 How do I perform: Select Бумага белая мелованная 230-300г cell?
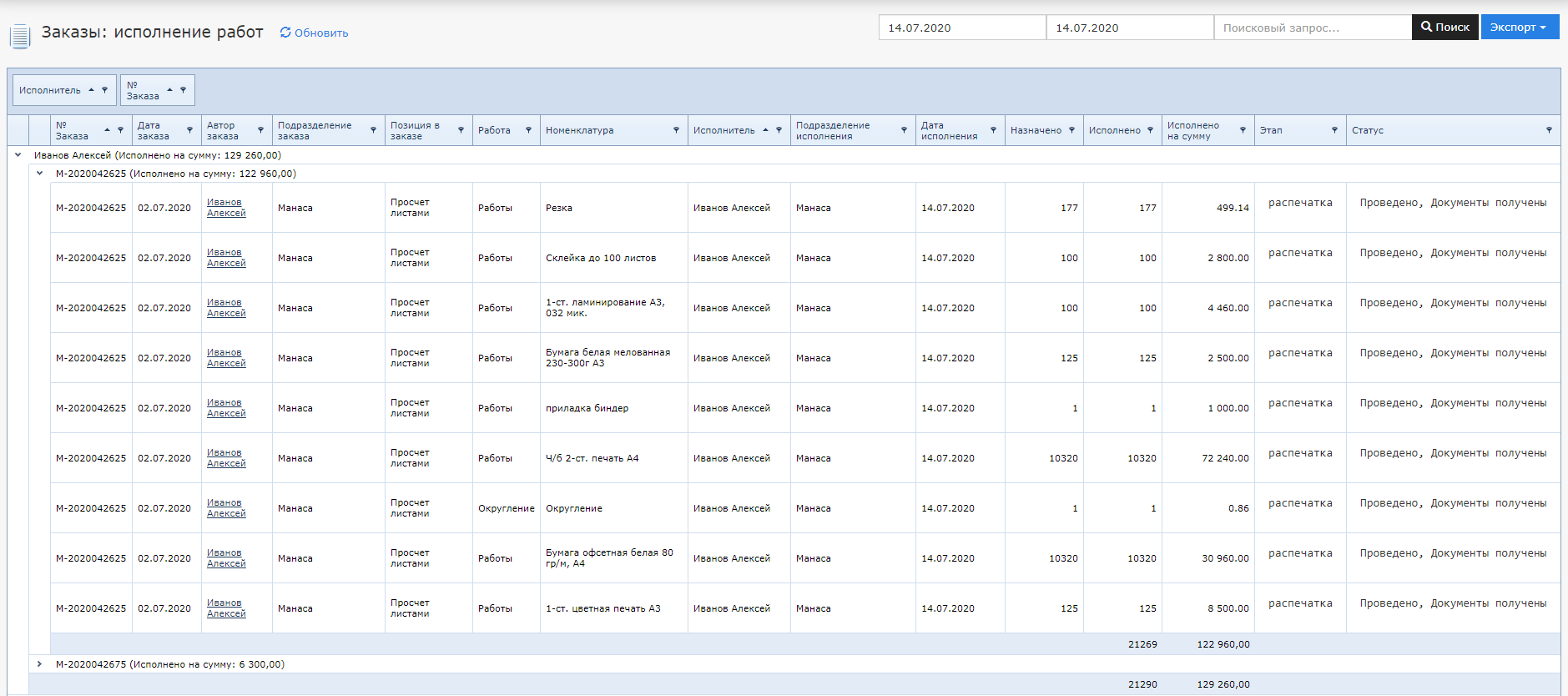coord(614,358)
